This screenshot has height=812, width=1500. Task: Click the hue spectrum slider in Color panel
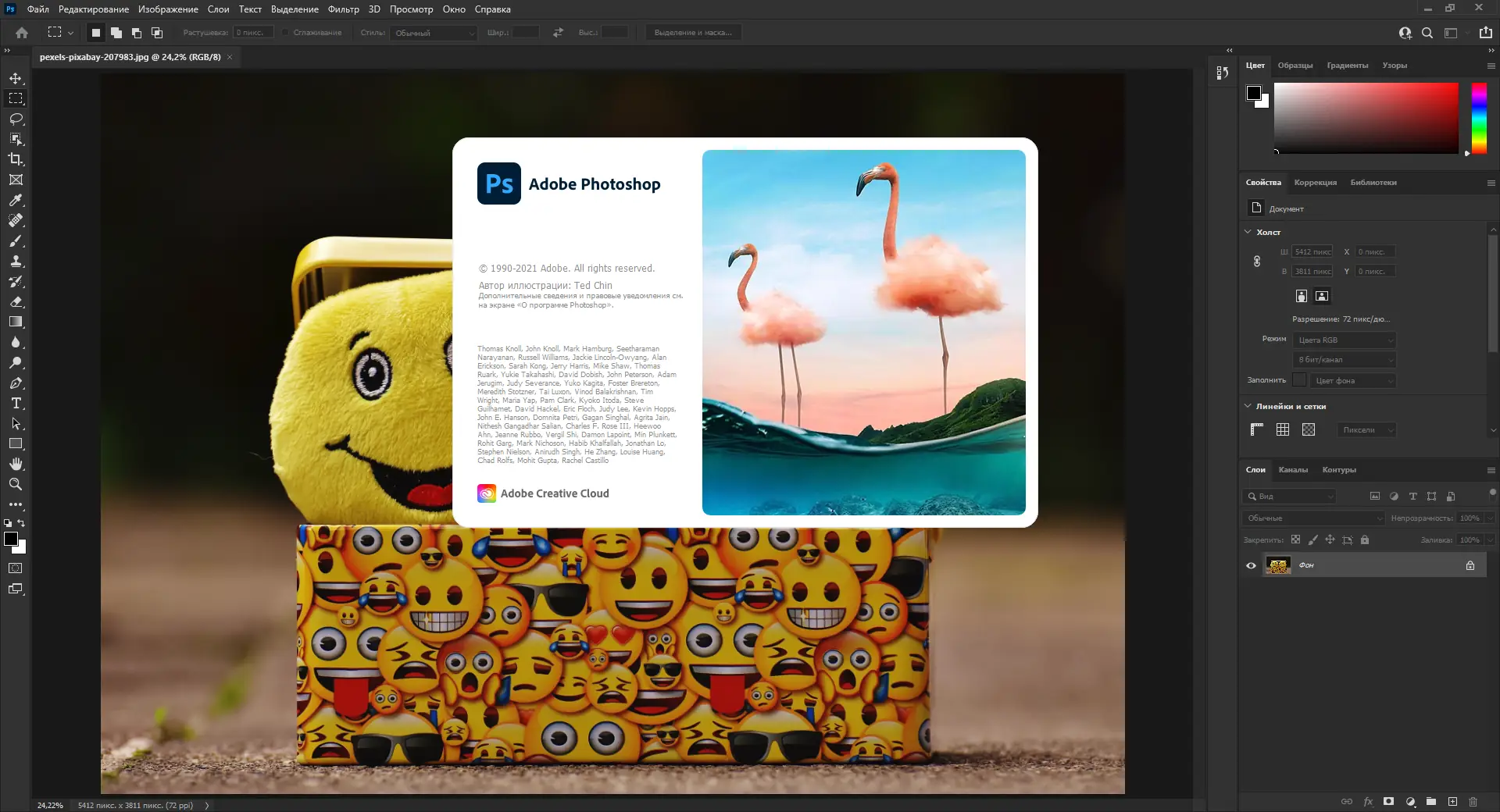1479,117
